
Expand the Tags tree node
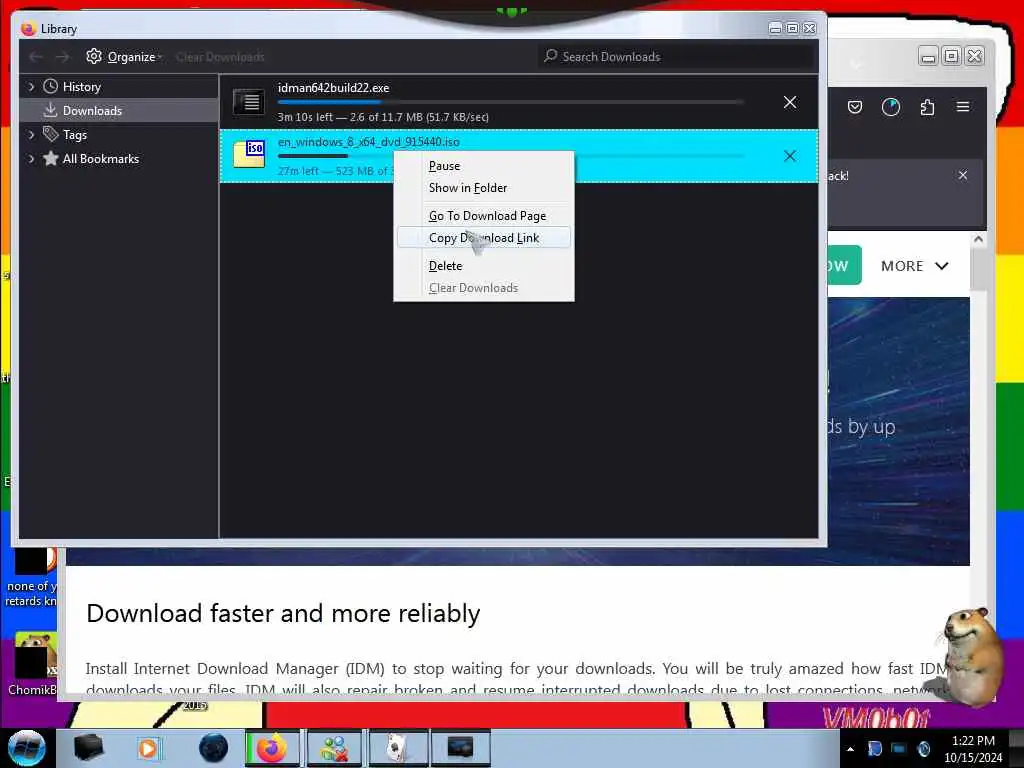click(x=31, y=135)
